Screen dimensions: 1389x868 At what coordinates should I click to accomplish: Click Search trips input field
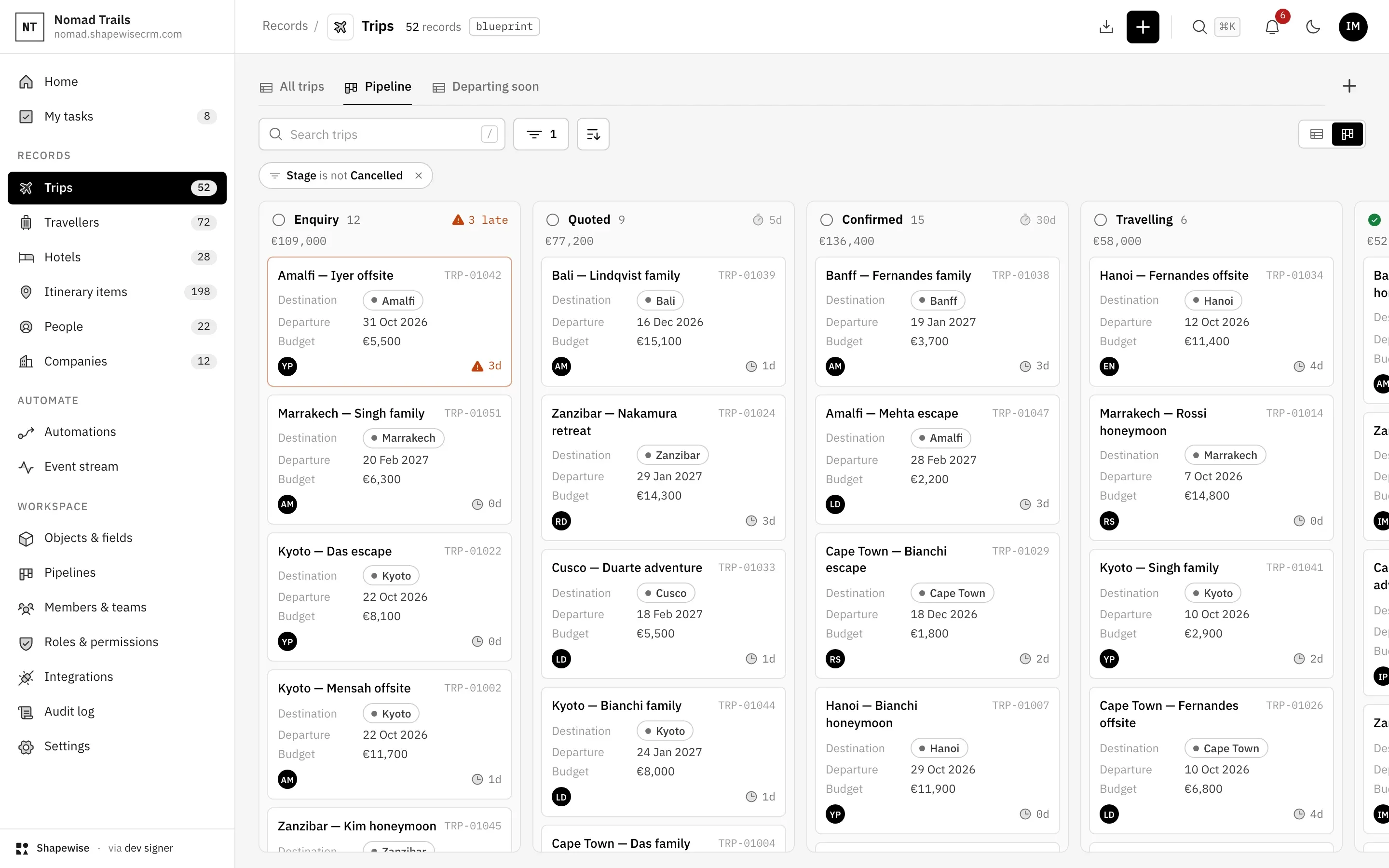(381, 135)
